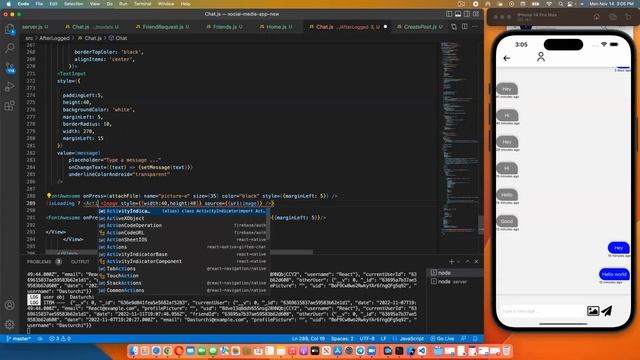Open Run and Debug view
The width and height of the screenshot is (640, 360).
click(x=9, y=87)
